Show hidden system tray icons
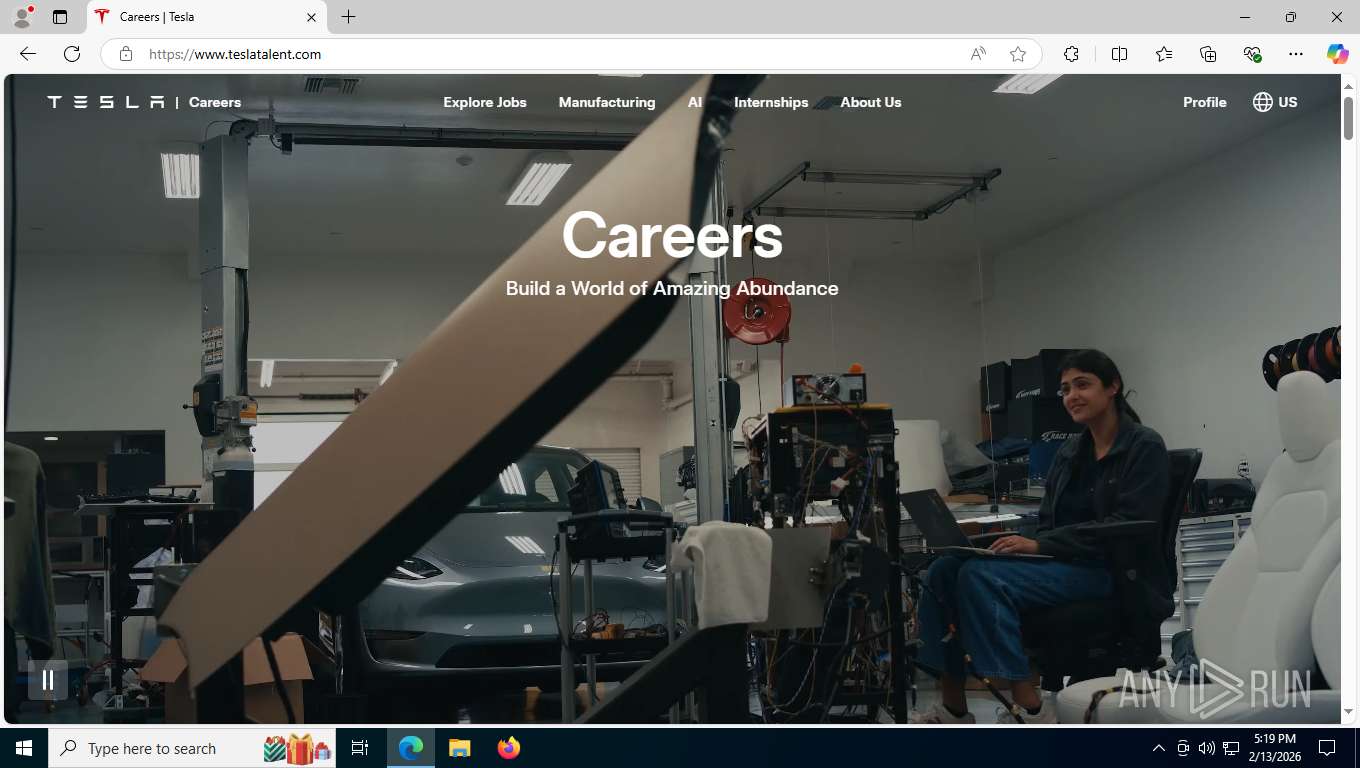Viewport: 1360px width, 768px height. [1159, 748]
